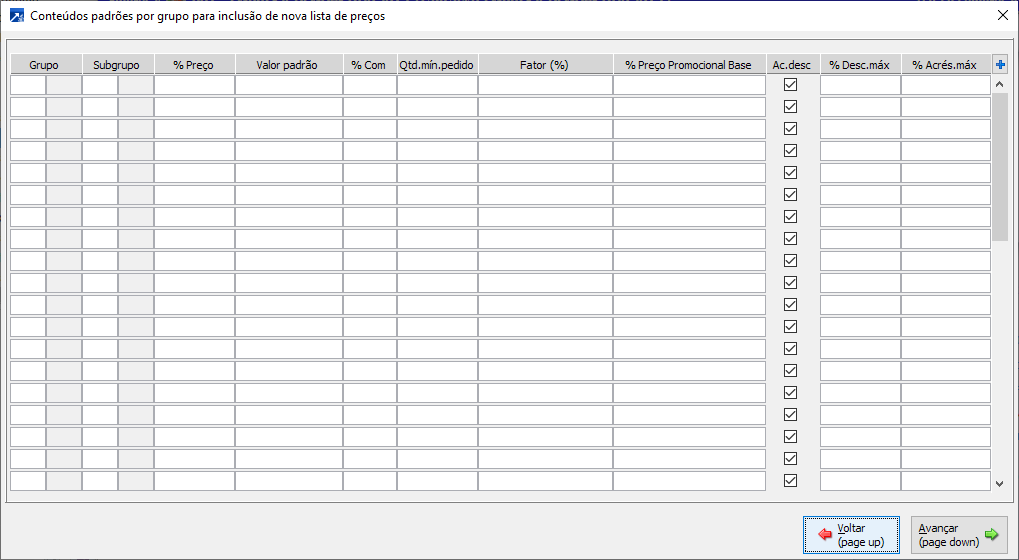Click the grid scrollbar down arrow
Image resolution: width=1019 pixels, height=560 pixels.
pos(1000,483)
